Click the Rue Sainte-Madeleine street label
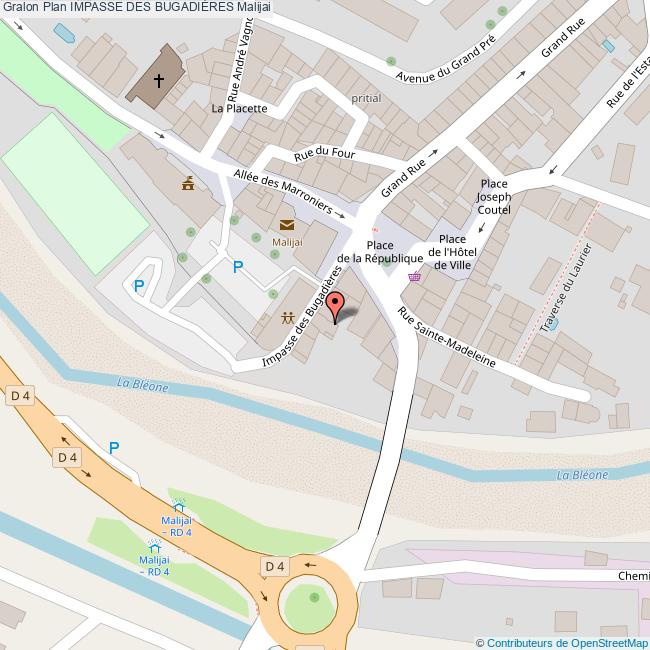The height and width of the screenshot is (650, 650). (446, 337)
